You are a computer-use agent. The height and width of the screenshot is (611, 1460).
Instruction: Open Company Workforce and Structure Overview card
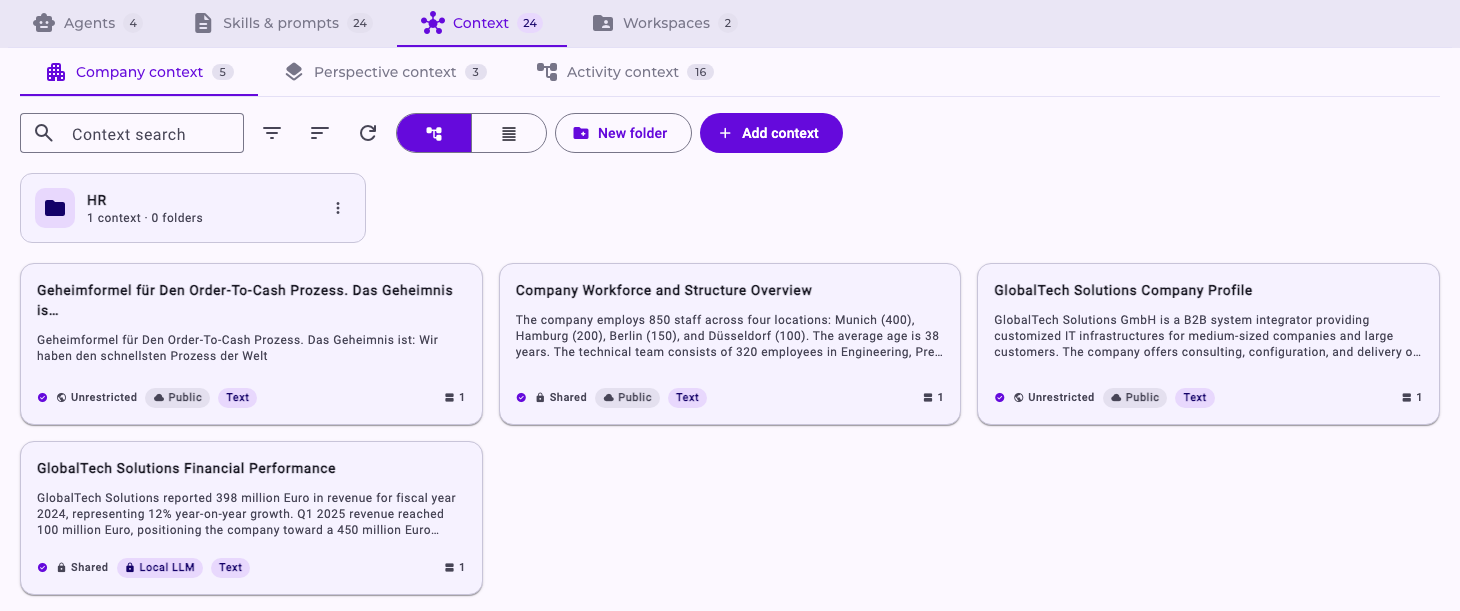[730, 344]
